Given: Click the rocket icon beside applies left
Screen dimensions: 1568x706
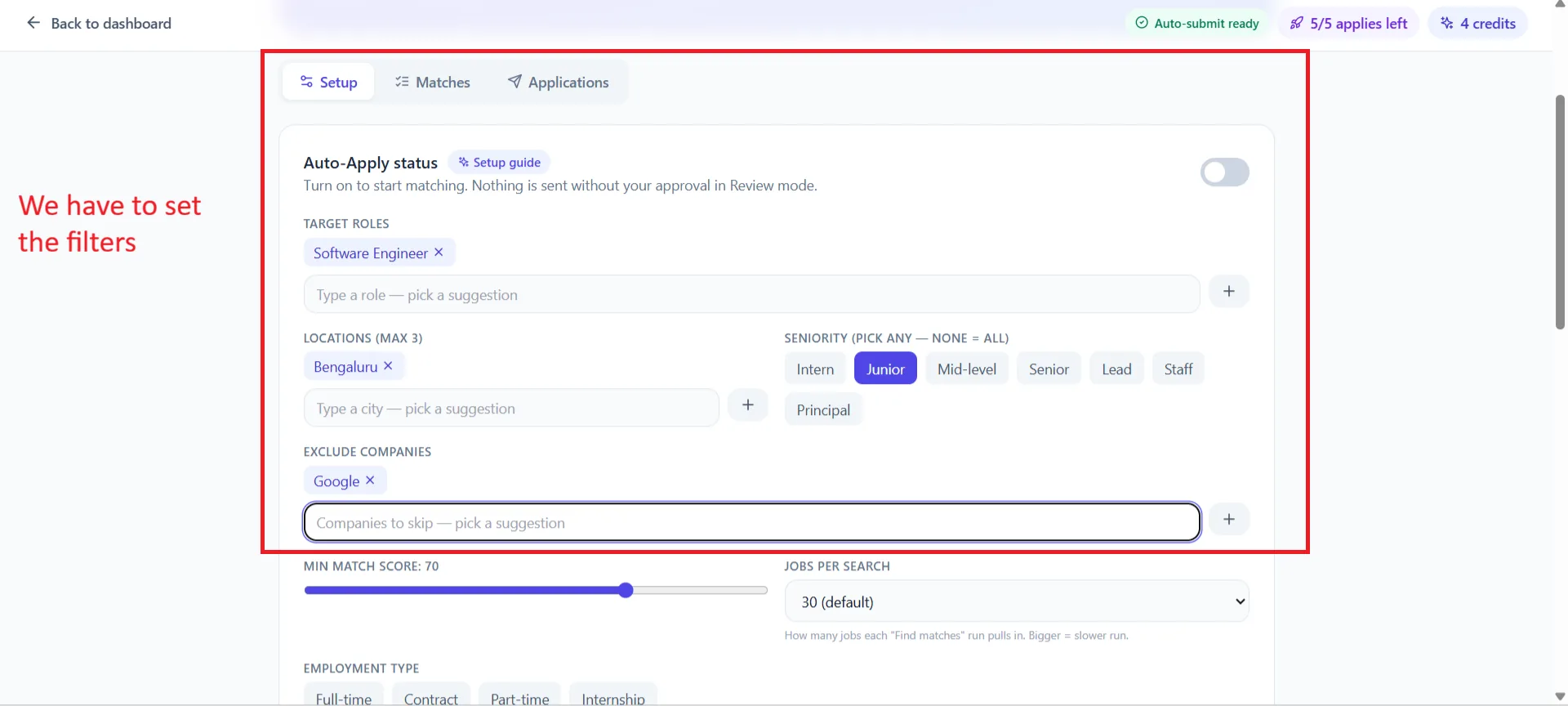Looking at the screenshot, I should [1296, 24].
